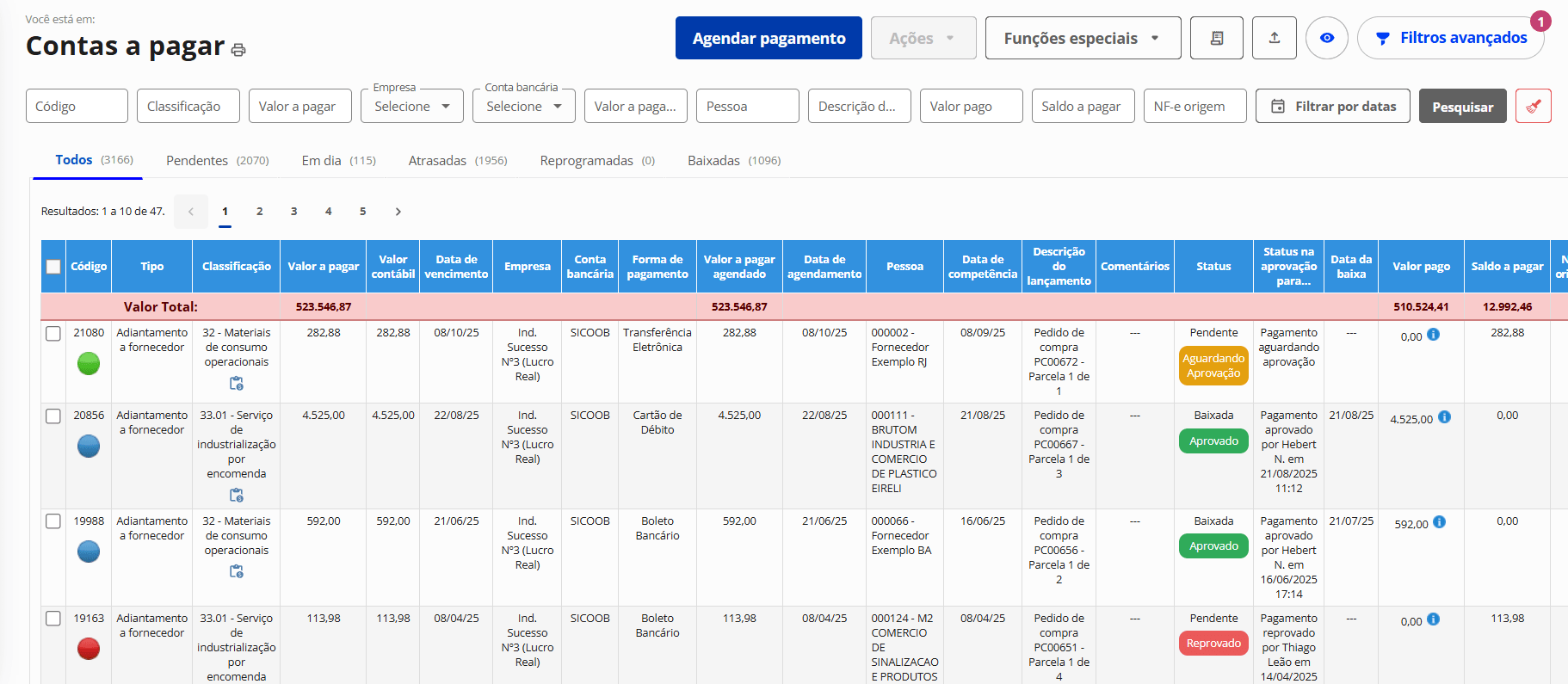The image size is (1568, 684).
Task: Click info icon beside valor pago 592,00
Action: tap(1439, 522)
